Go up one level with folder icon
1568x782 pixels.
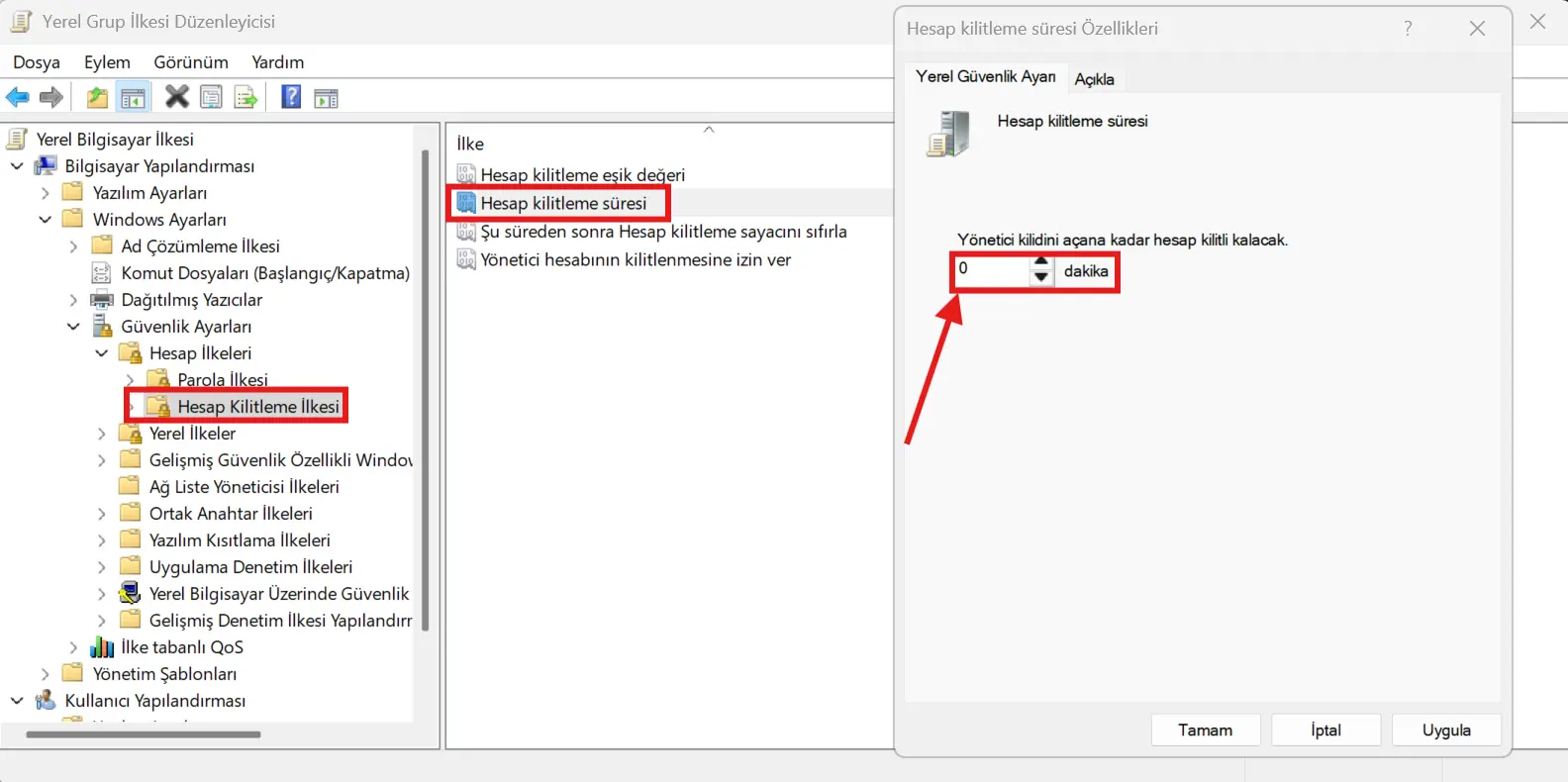[x=97, y=97]
